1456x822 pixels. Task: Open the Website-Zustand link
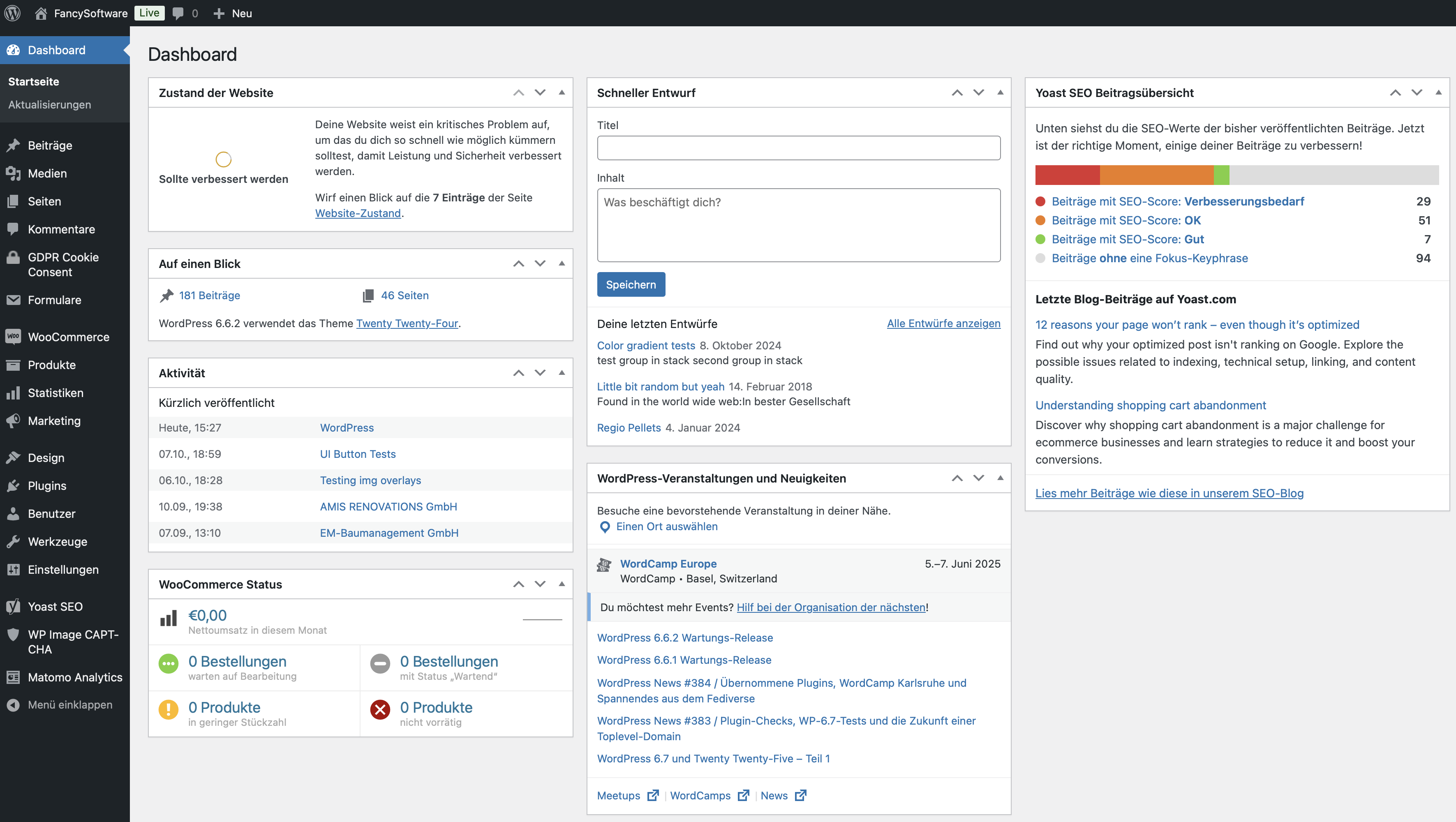[358, 213]
